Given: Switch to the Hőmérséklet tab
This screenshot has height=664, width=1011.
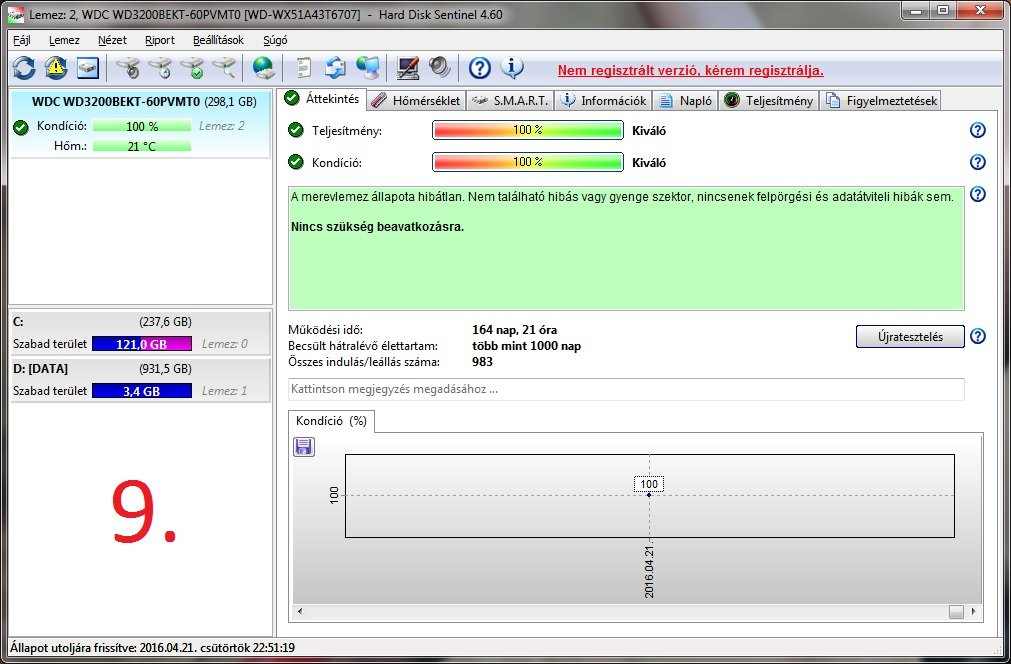Looking at the screenshot, I should tap(417, 101).
